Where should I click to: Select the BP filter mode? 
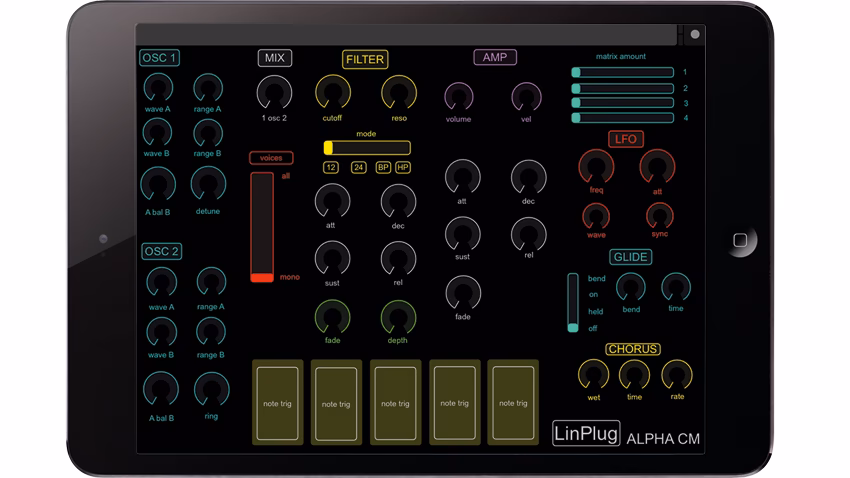pyautogui.click(x=383, y=167)
